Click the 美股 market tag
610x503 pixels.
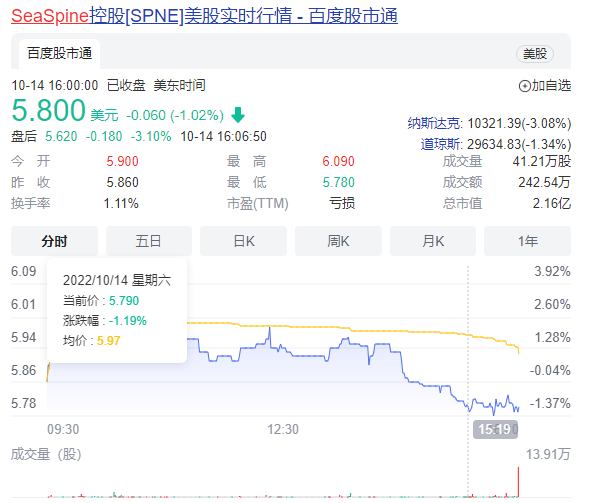click(535, 54)
